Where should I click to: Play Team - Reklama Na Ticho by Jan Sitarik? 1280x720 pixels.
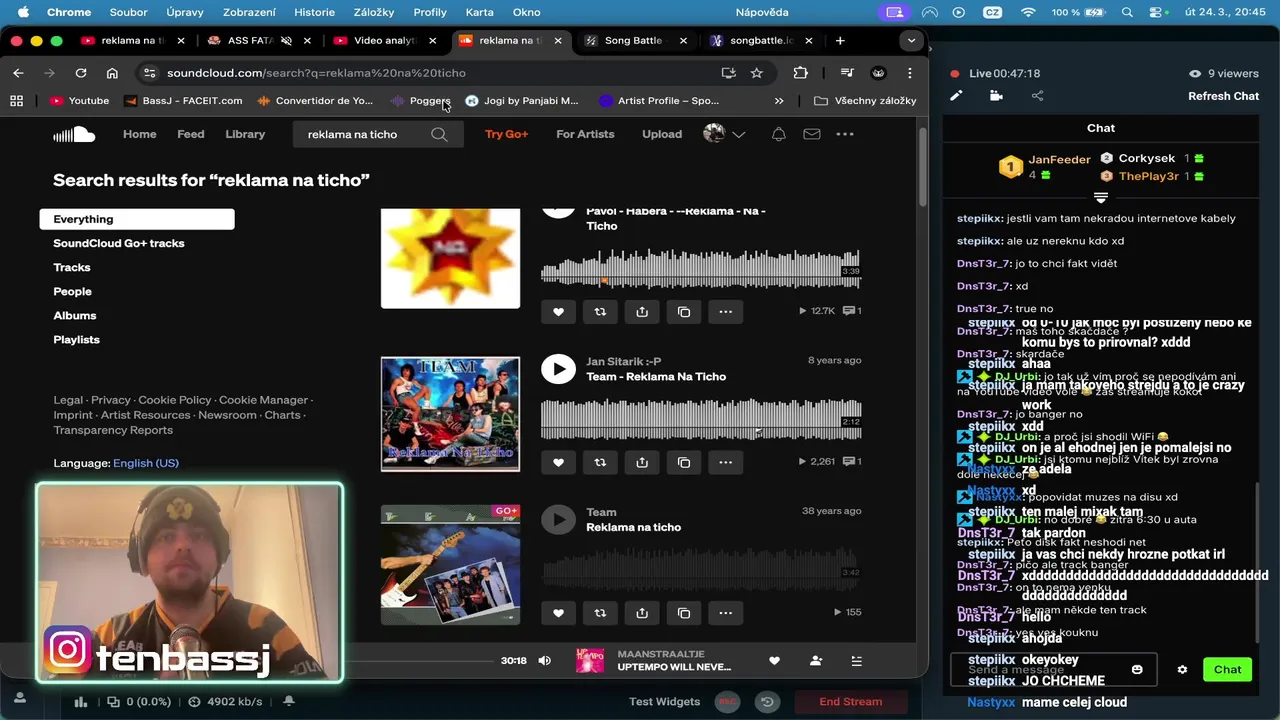[558, 369]
